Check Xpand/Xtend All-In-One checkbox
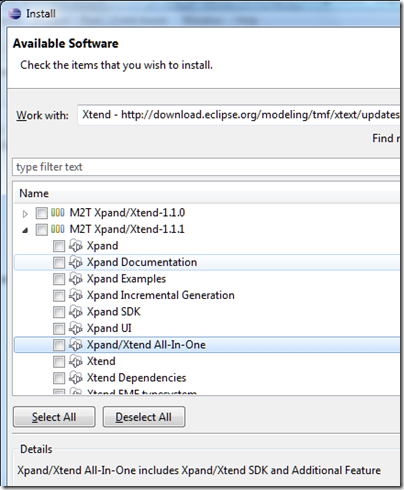The width and height of the screenshot is (404, 490). point(59,345)
